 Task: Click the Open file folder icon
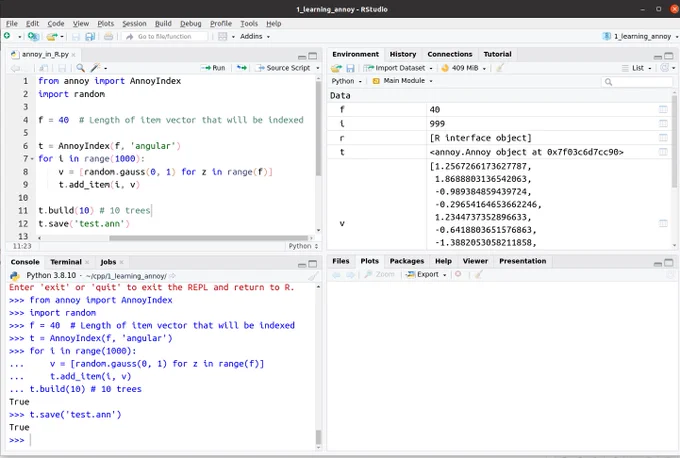(x=52, y=36)
